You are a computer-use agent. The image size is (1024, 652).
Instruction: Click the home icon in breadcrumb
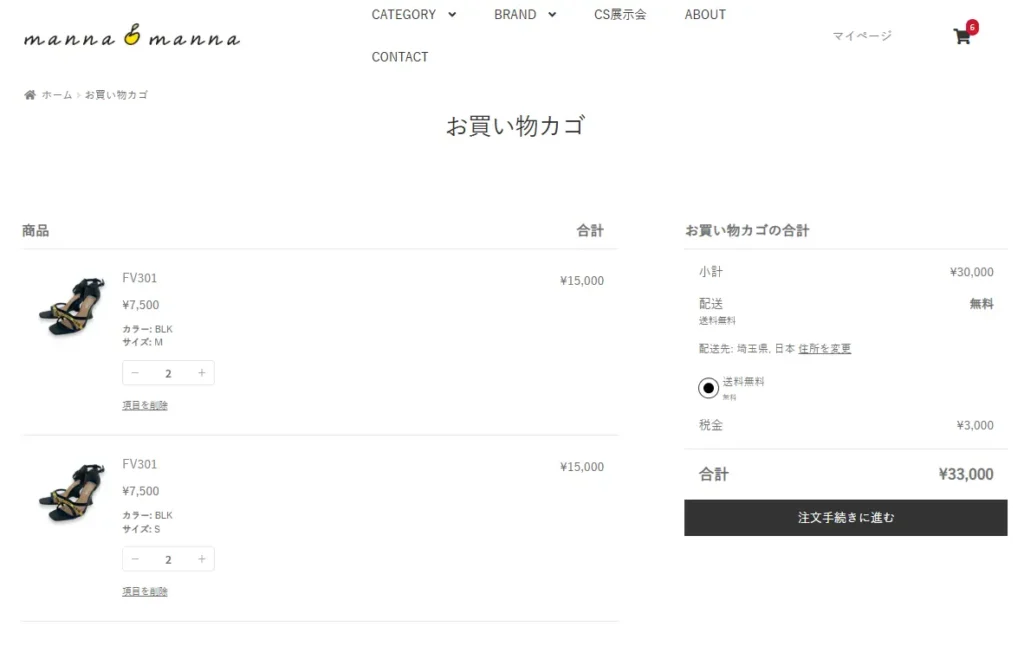(x=30, y=95)
